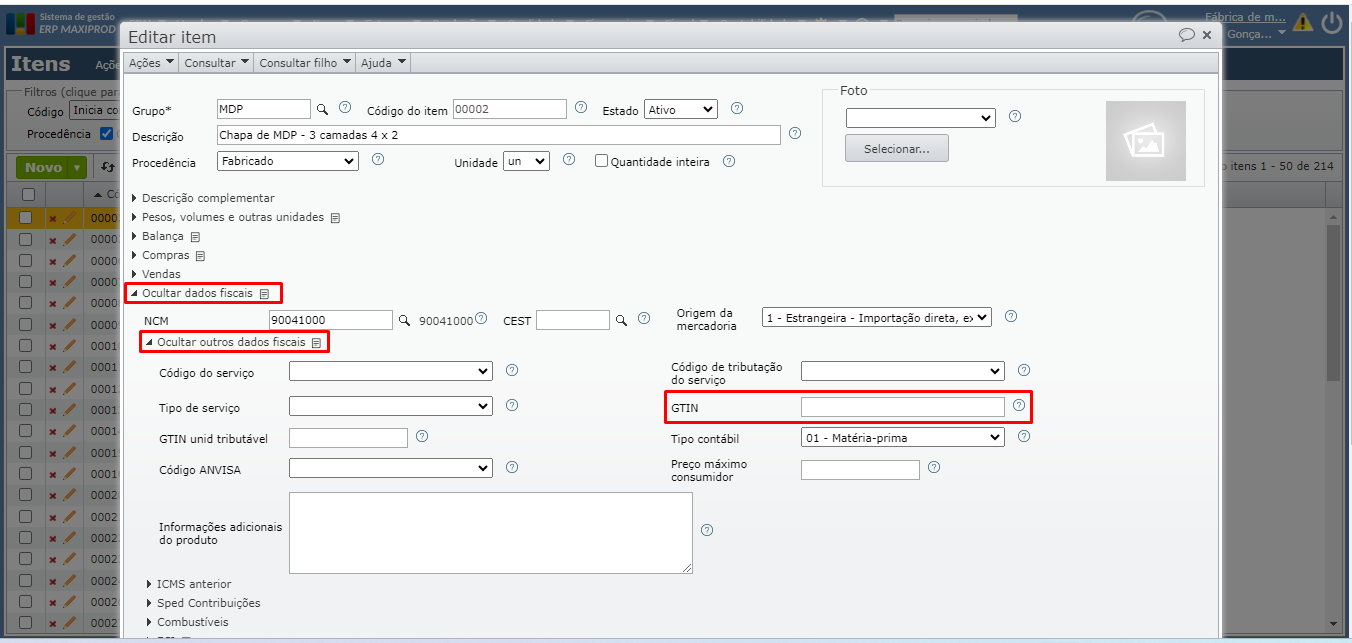1352x643 pixels.
Task: Click help icon next to Procedência dropdown
Action: (378, 159)
